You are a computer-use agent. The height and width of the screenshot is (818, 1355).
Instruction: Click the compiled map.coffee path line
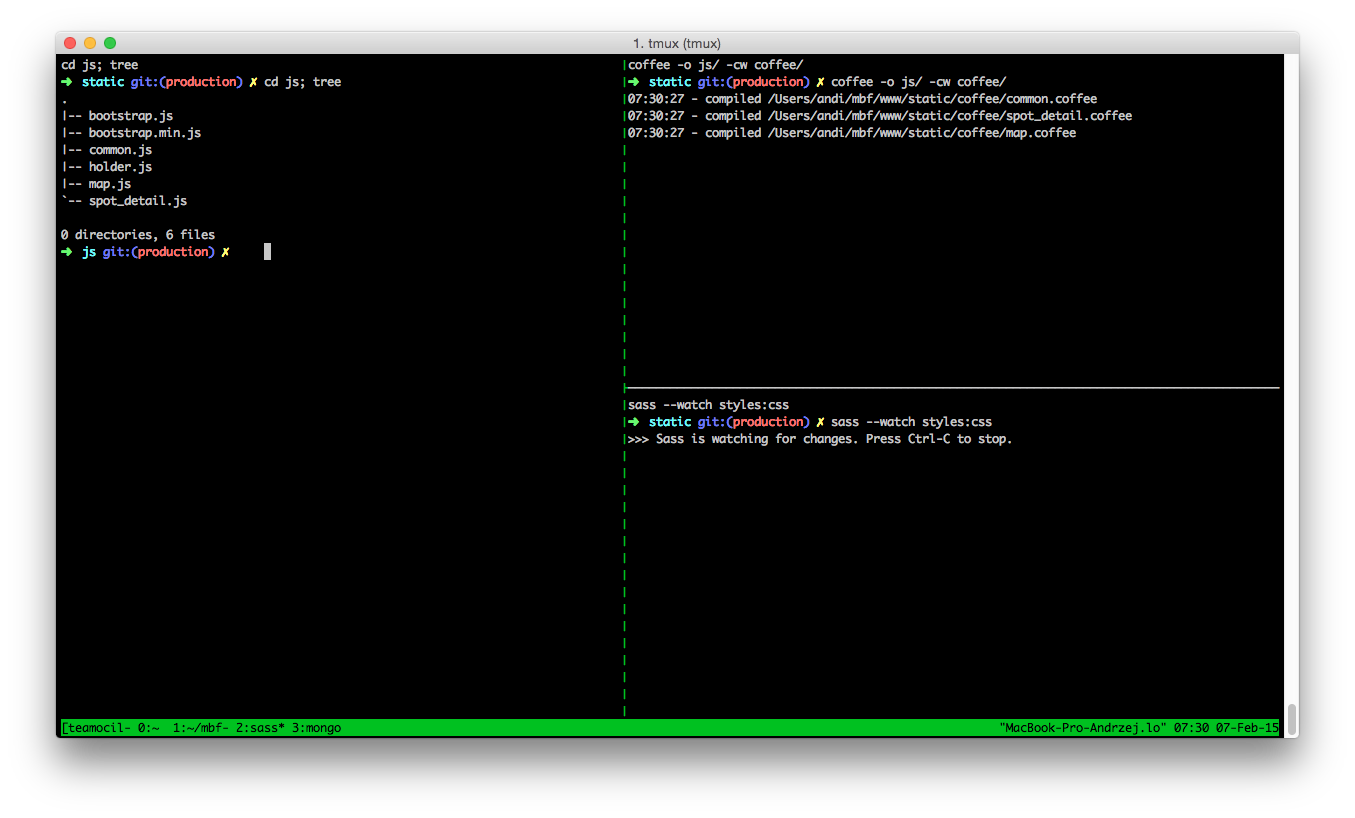[x=852, y=133]
